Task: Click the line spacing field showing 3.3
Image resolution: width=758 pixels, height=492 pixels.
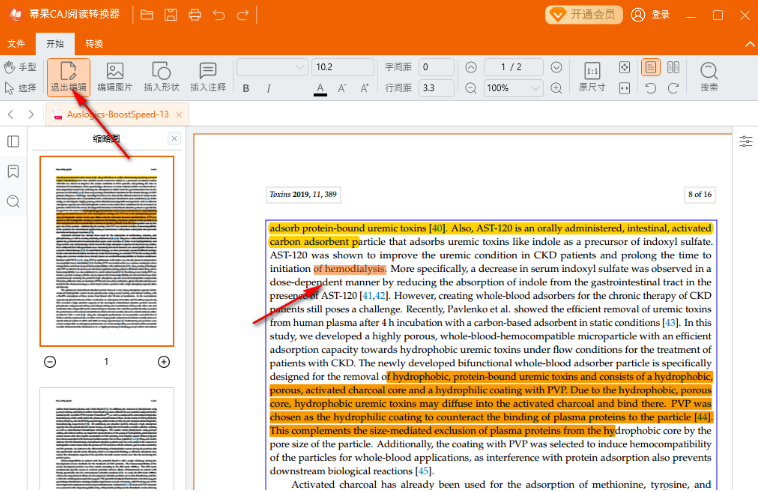Action: pos(437,88)
